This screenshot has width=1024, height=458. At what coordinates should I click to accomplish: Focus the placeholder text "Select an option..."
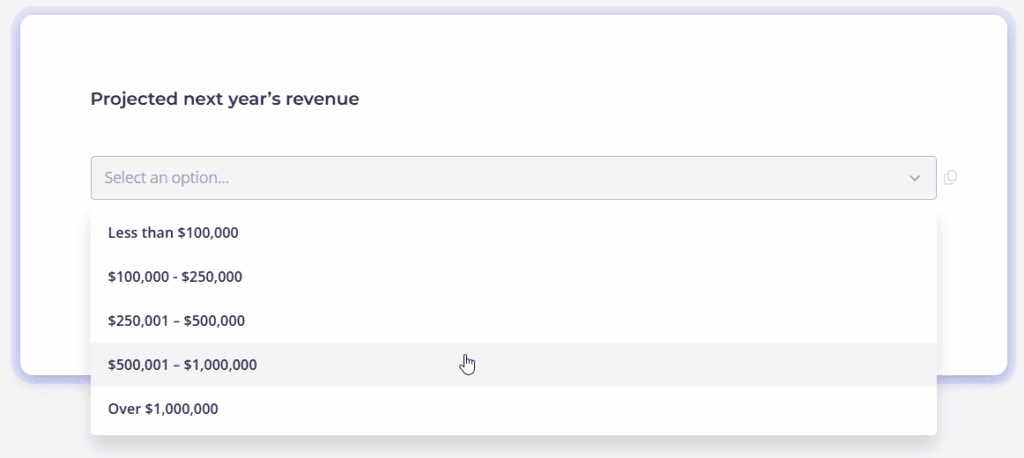(x=167, y=178)
